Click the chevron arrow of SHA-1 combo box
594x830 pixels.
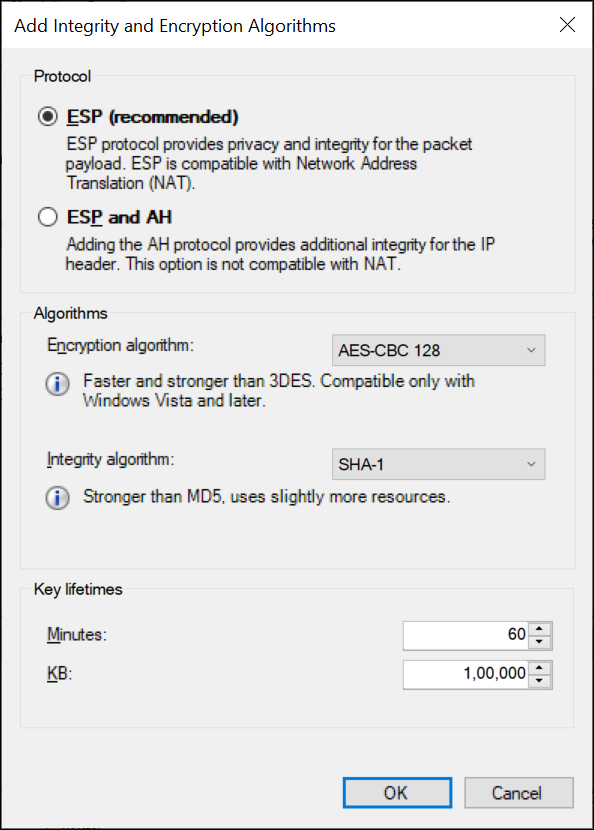click(531, 464)
